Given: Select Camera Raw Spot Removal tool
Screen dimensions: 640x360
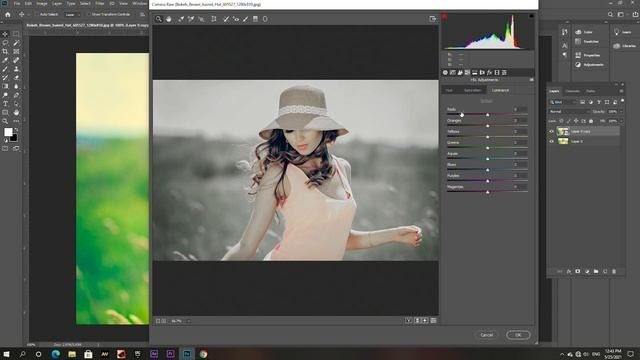Looking at the screenshot, I should tap(226, 19).
